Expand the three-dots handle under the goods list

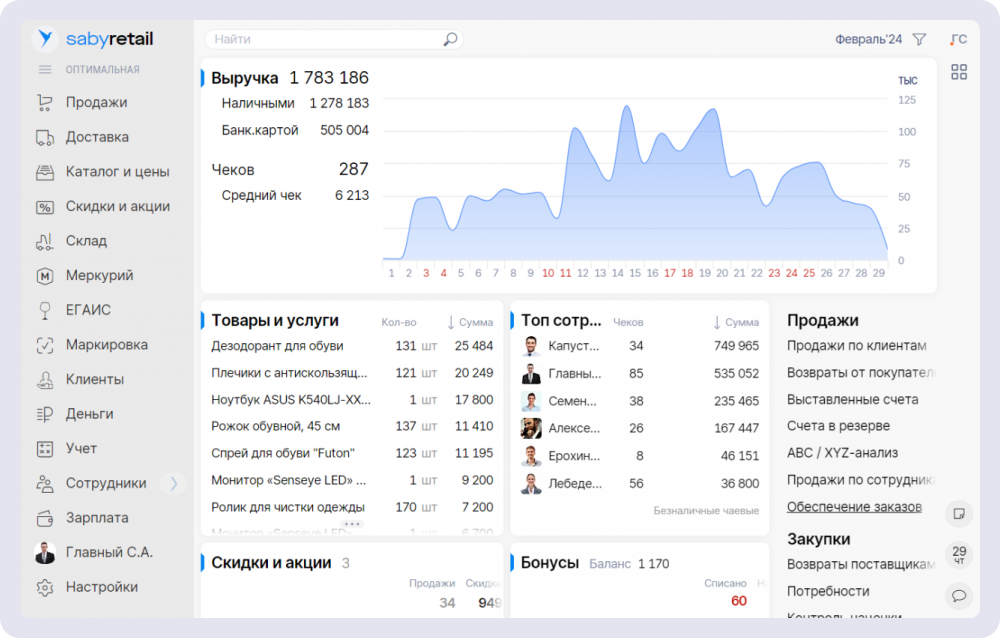(352, 524)
